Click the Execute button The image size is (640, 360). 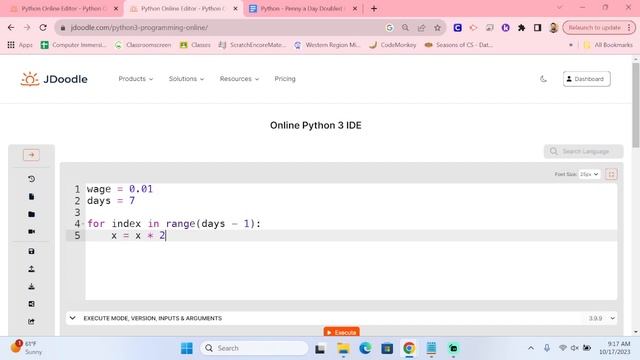tap(342, 332)
